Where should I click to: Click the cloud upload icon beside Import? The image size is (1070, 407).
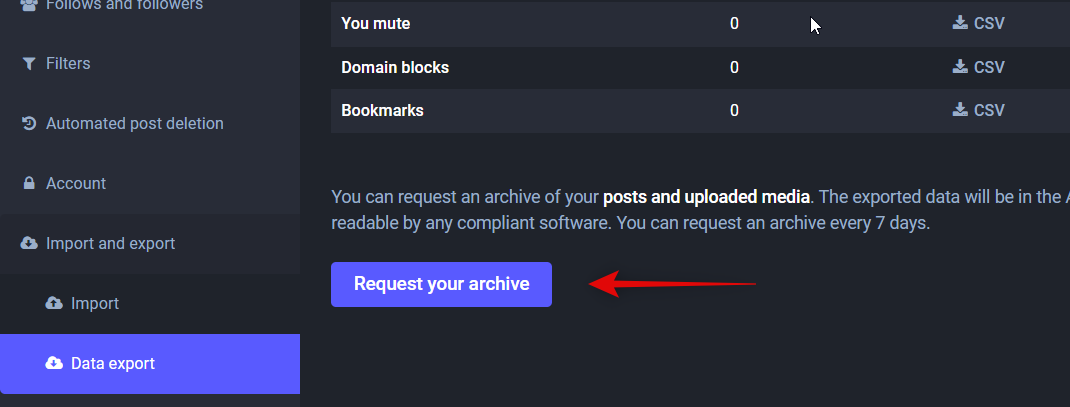(54, 304)
